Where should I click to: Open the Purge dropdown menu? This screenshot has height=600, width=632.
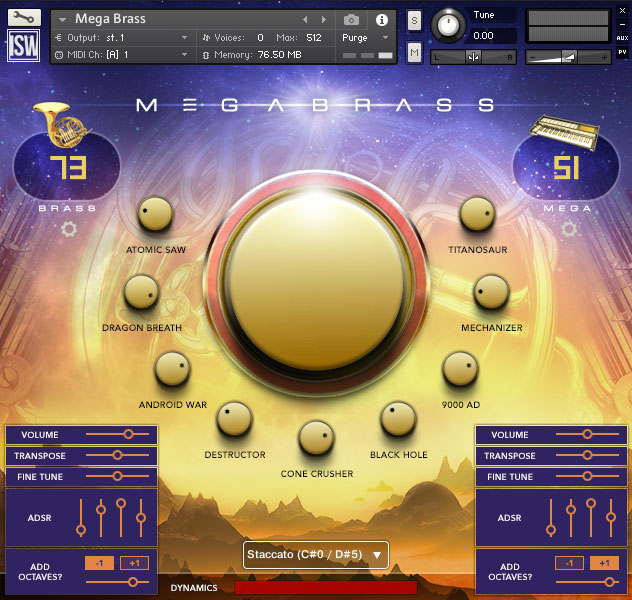coord(385,37)
